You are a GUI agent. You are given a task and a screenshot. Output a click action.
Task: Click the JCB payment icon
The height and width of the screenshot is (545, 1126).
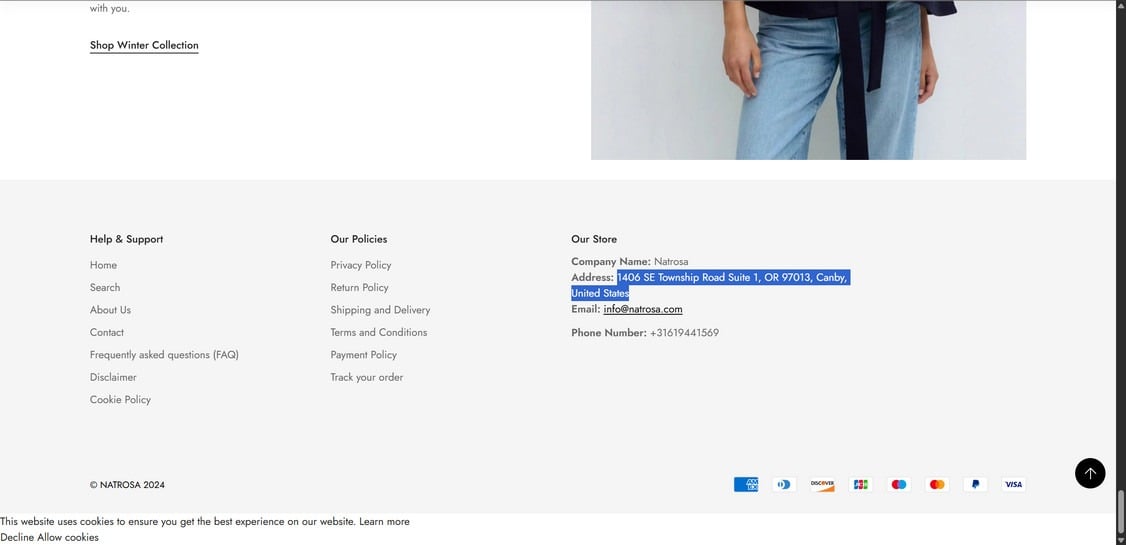point(860,485)
